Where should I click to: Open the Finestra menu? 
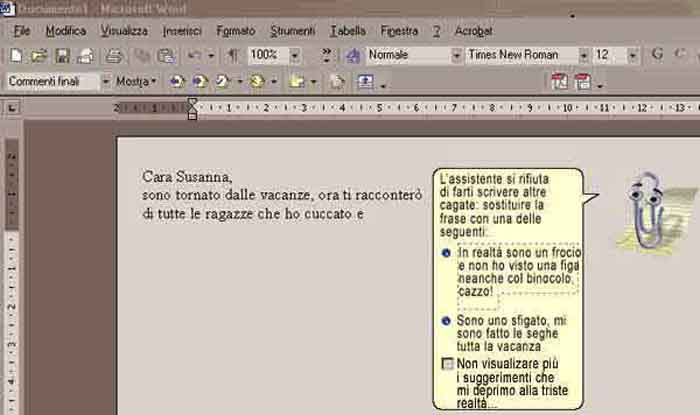pos(399,31)
